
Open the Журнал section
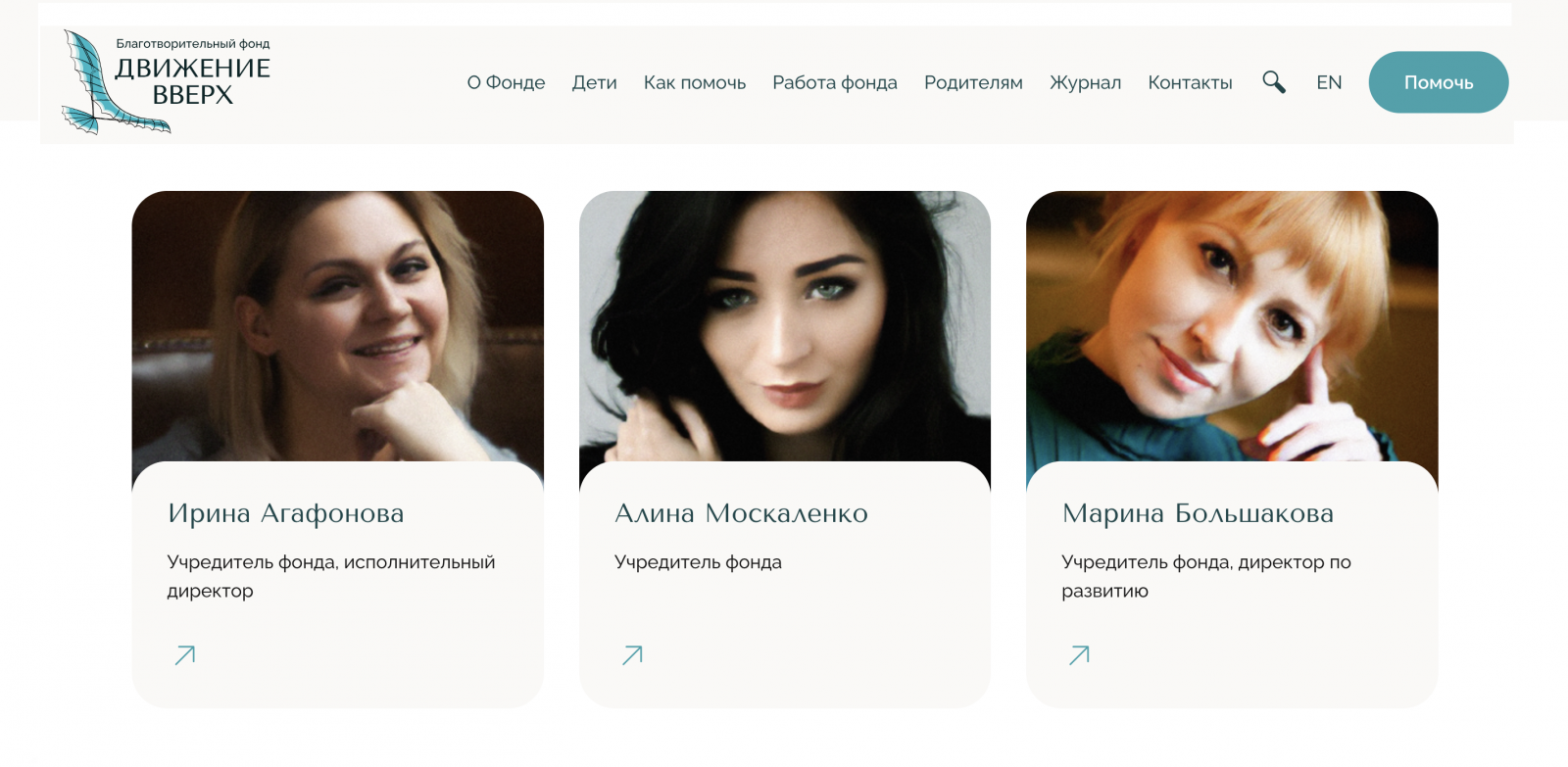1086,83
